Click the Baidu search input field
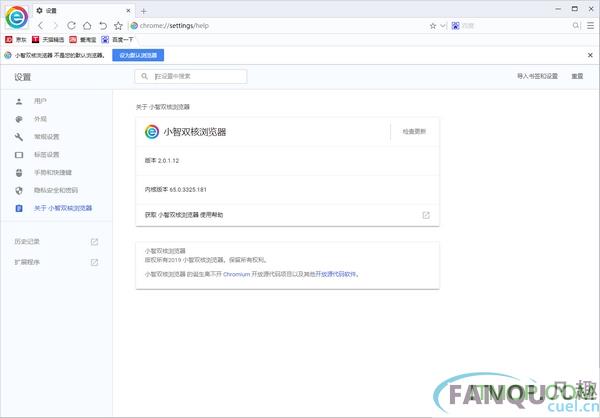Image resolution: width=600 pixels, height=418 pixels. (515, 26)
